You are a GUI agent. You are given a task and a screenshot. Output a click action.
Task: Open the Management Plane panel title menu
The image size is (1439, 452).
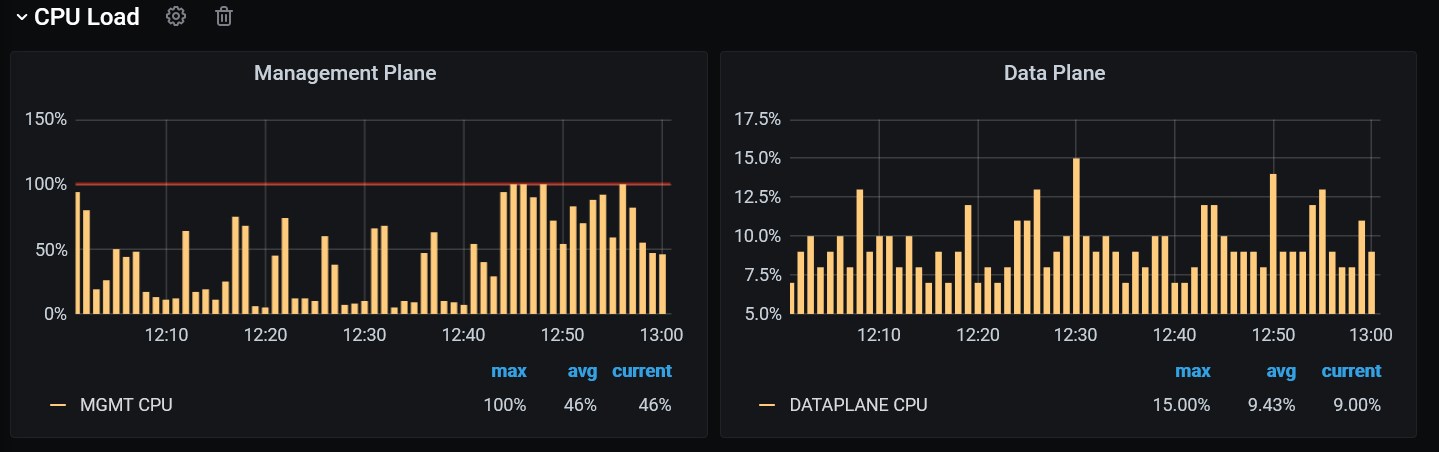345,73
